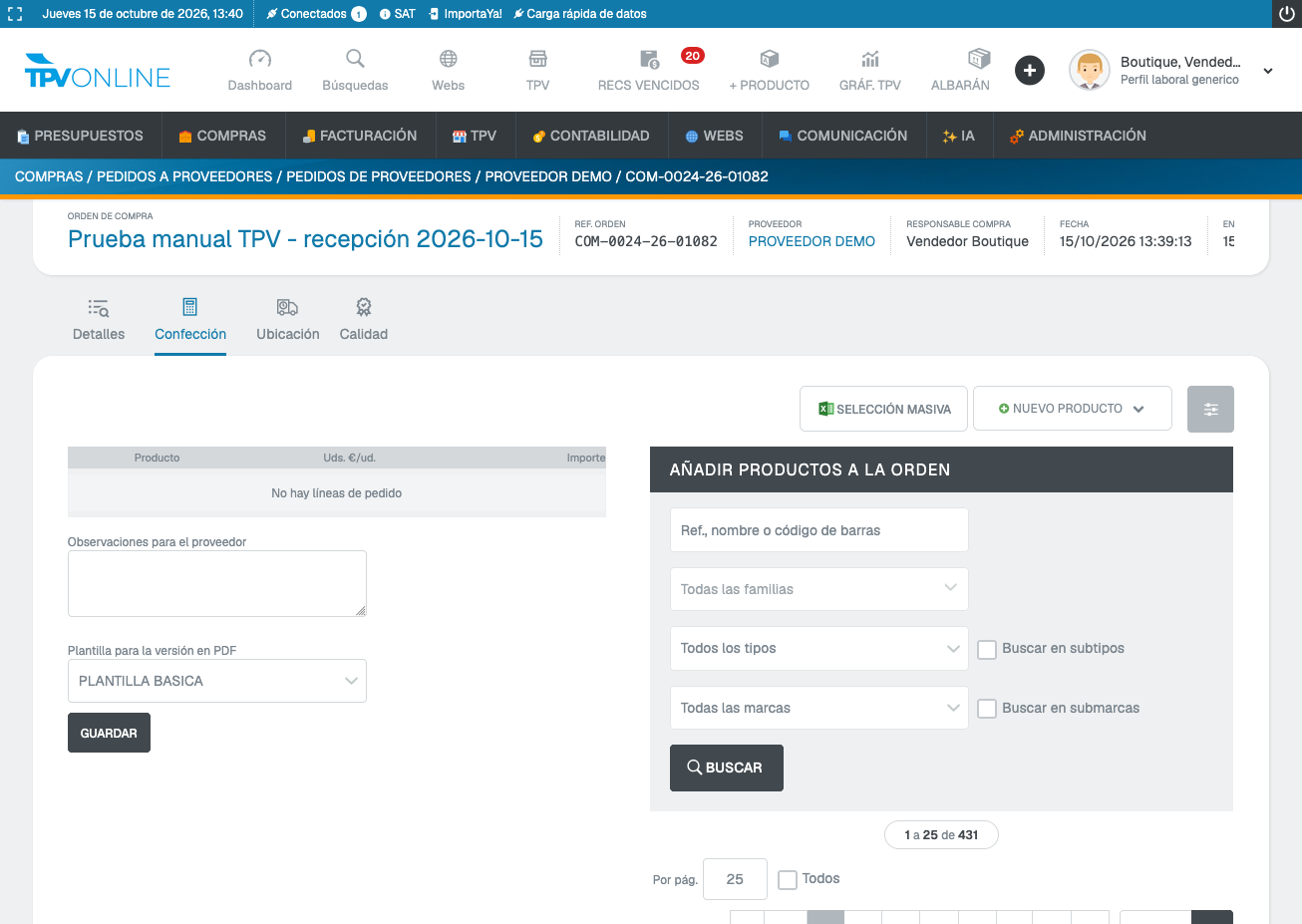
Task: Toggle the fullscreen icon in top bar
Action: click(x=15, y=14)
